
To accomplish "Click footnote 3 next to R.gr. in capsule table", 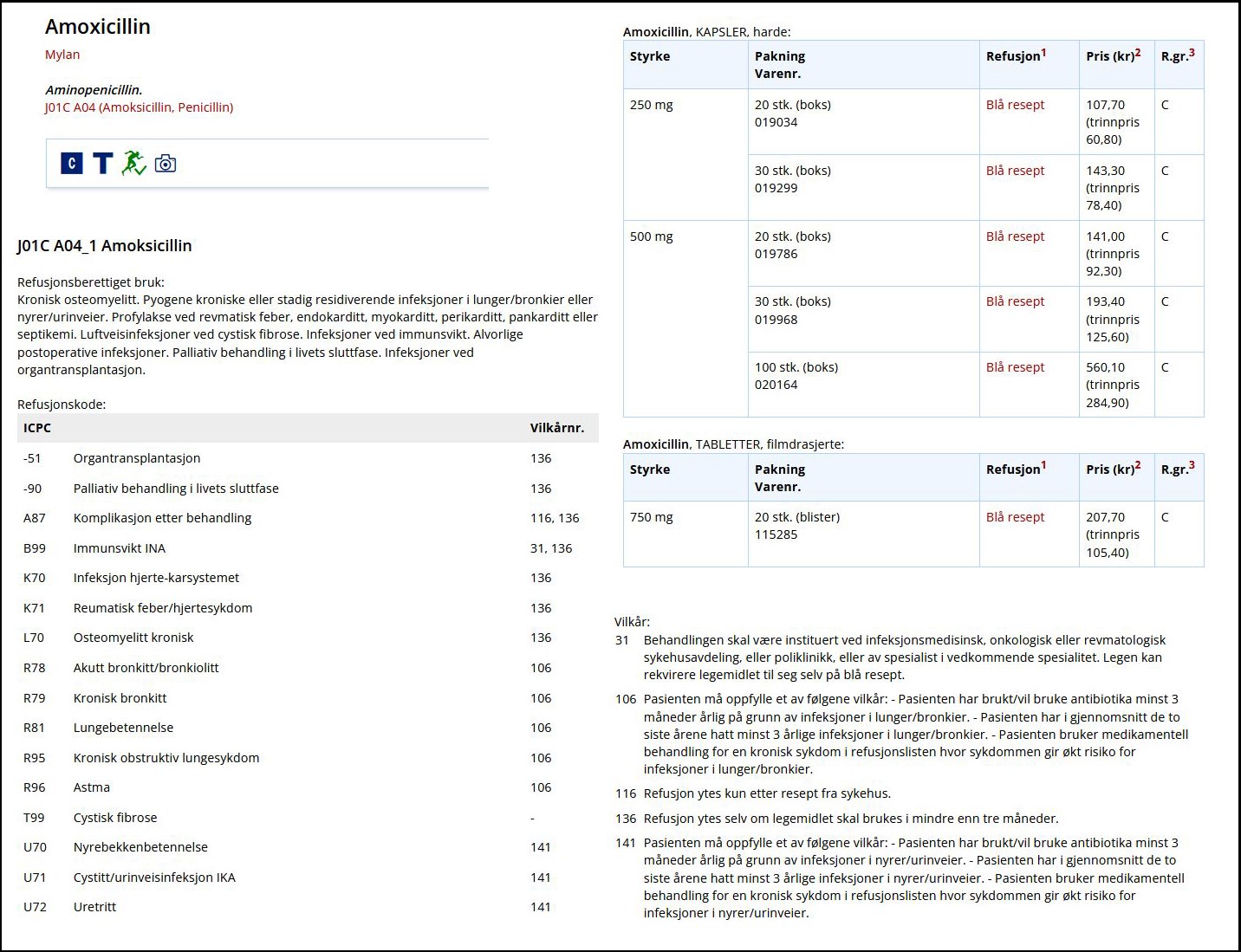I will pos(1192,53).
